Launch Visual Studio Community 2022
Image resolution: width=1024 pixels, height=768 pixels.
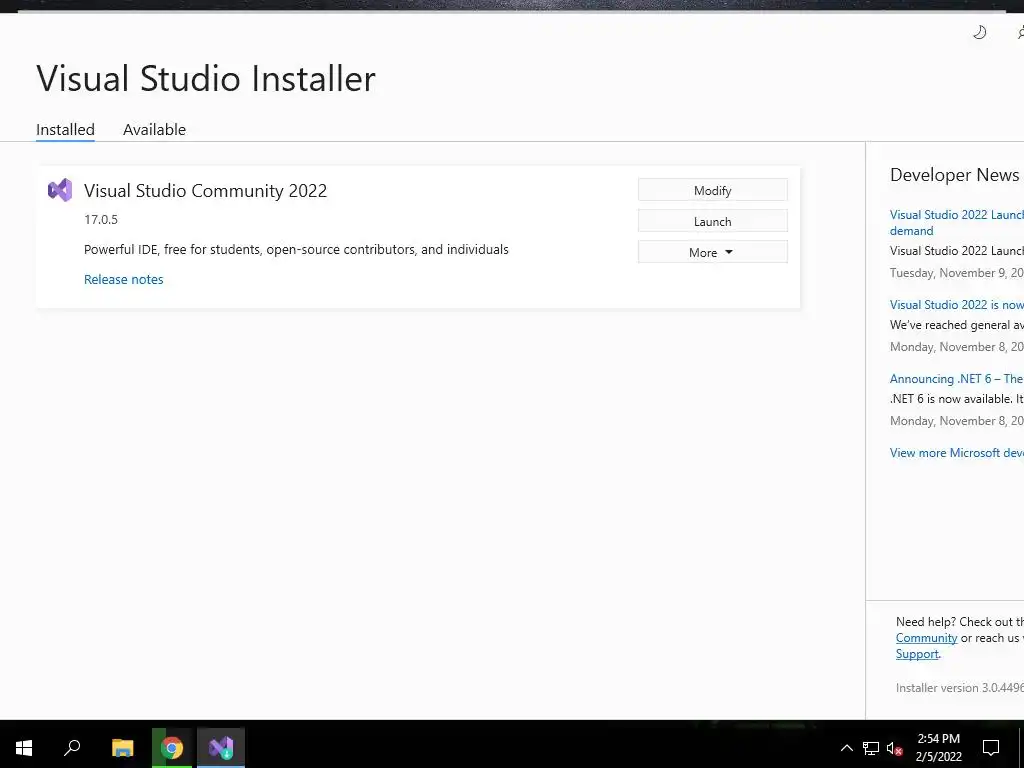pos(712,221)
